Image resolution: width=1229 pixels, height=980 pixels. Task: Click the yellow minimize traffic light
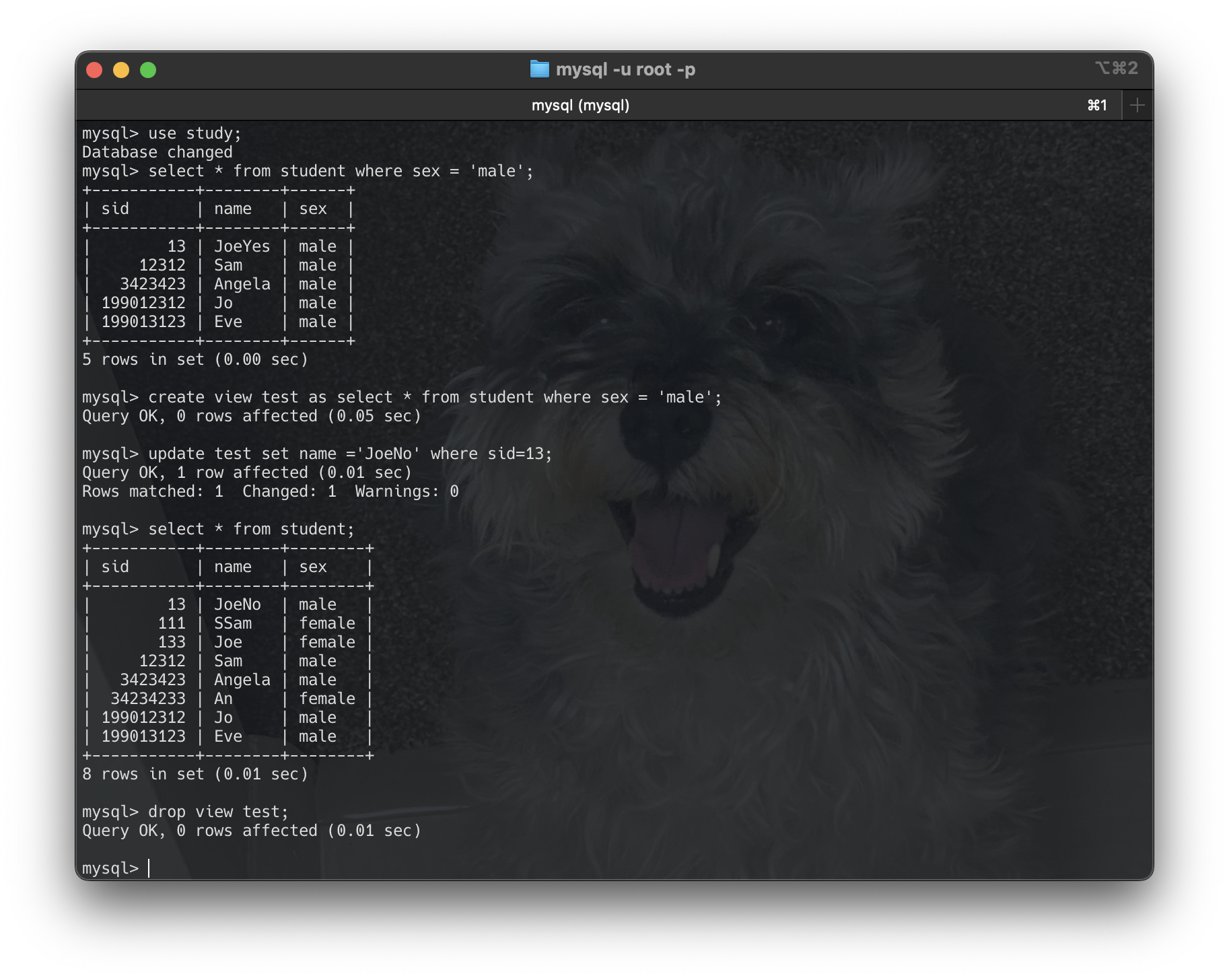[121, 69]
